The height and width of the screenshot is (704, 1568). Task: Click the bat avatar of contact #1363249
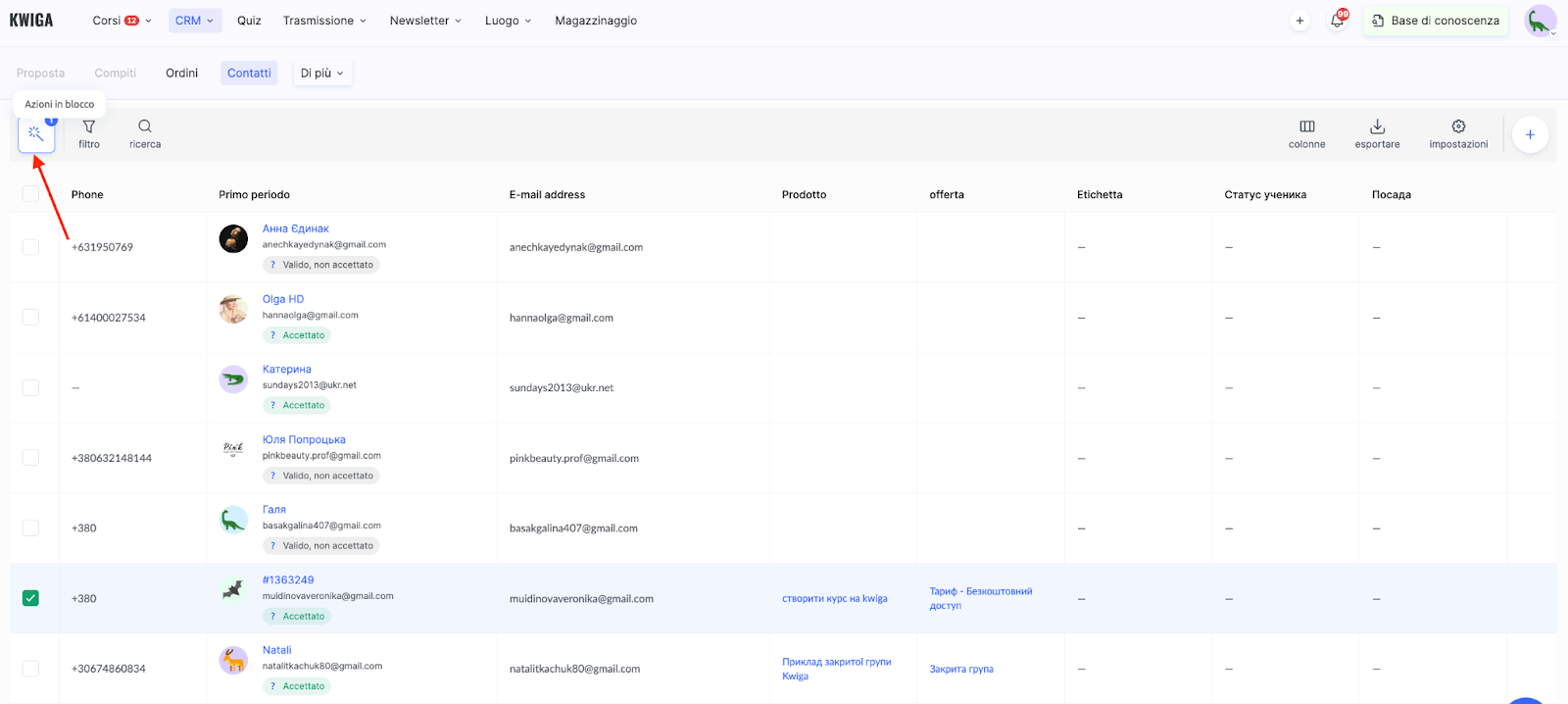coord(233,589)
